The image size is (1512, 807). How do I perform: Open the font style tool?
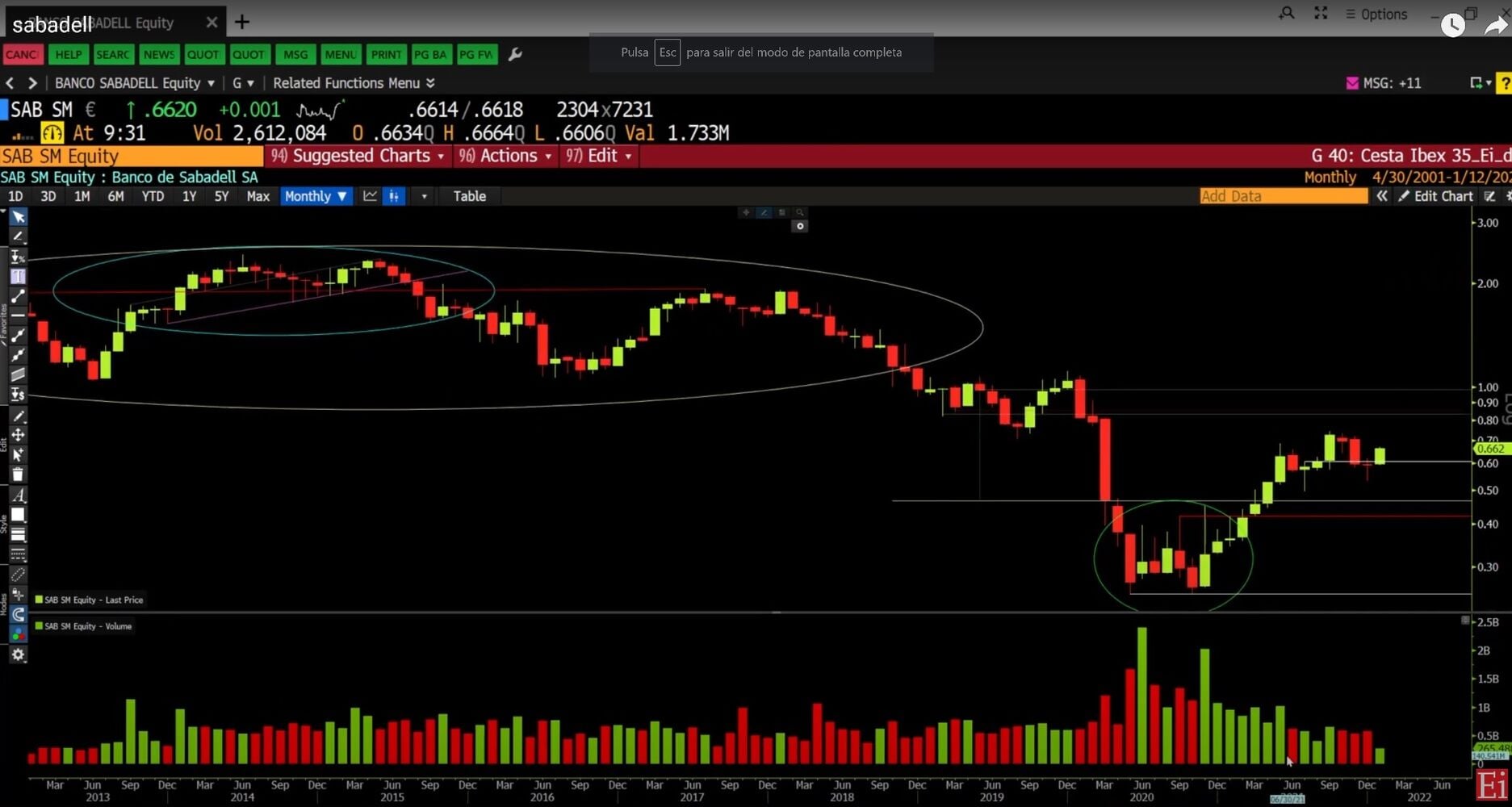18,495
